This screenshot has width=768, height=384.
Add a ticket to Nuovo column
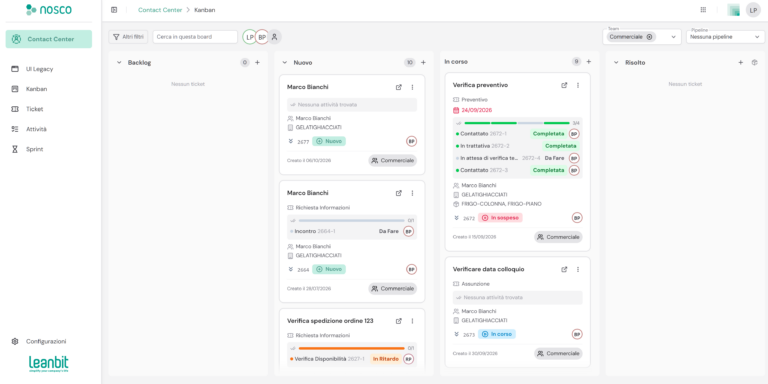point(423,63)
